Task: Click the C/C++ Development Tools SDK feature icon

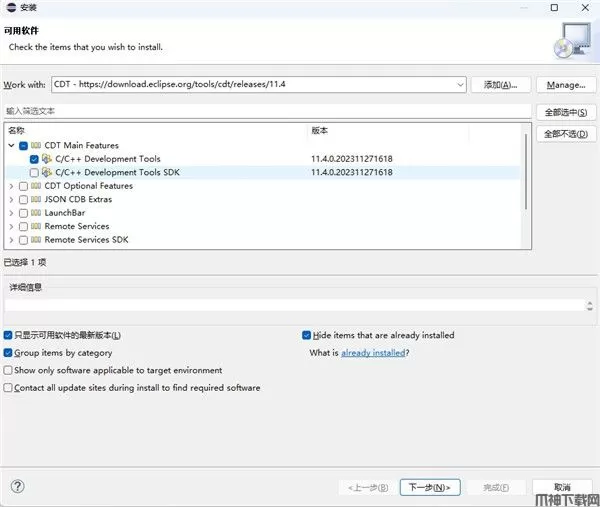Action: coord(47,172)
